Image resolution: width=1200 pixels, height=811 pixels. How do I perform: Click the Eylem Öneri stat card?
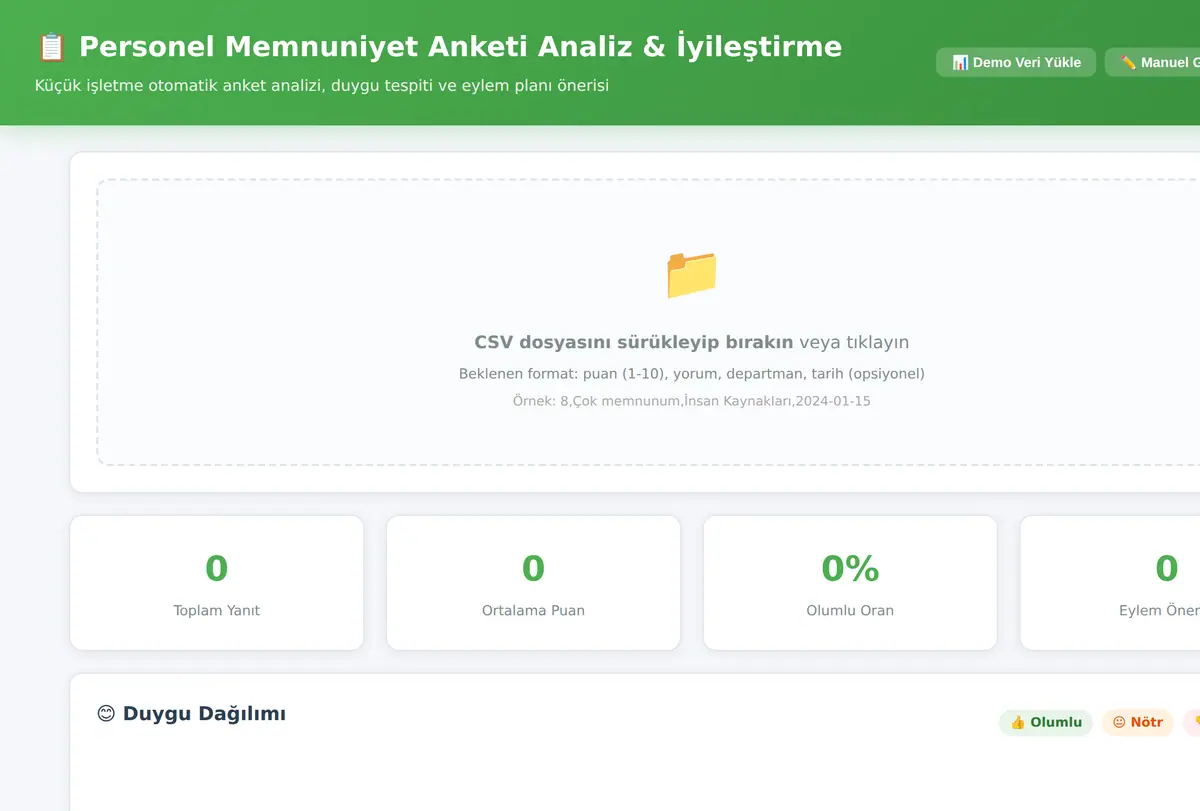[x=1110, y=583]
